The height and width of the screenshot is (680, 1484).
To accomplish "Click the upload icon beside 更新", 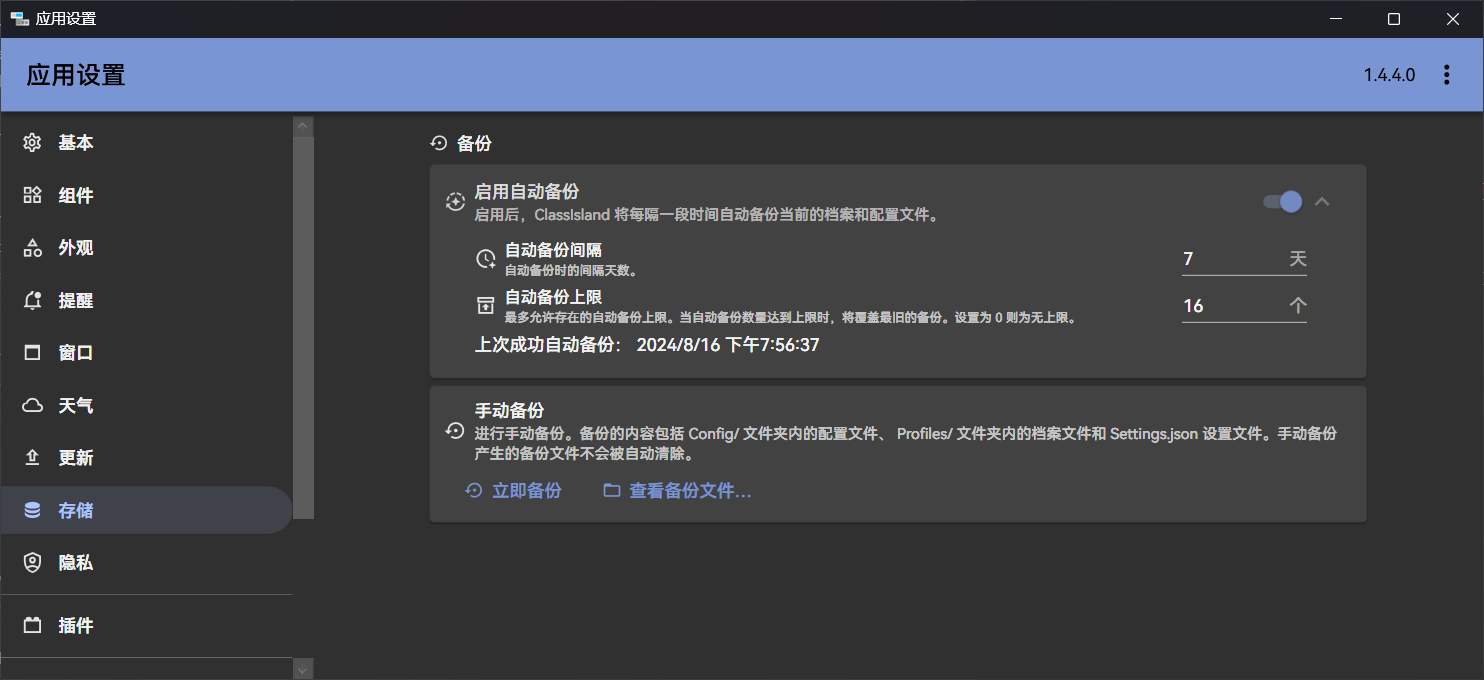I will (33, 458).
